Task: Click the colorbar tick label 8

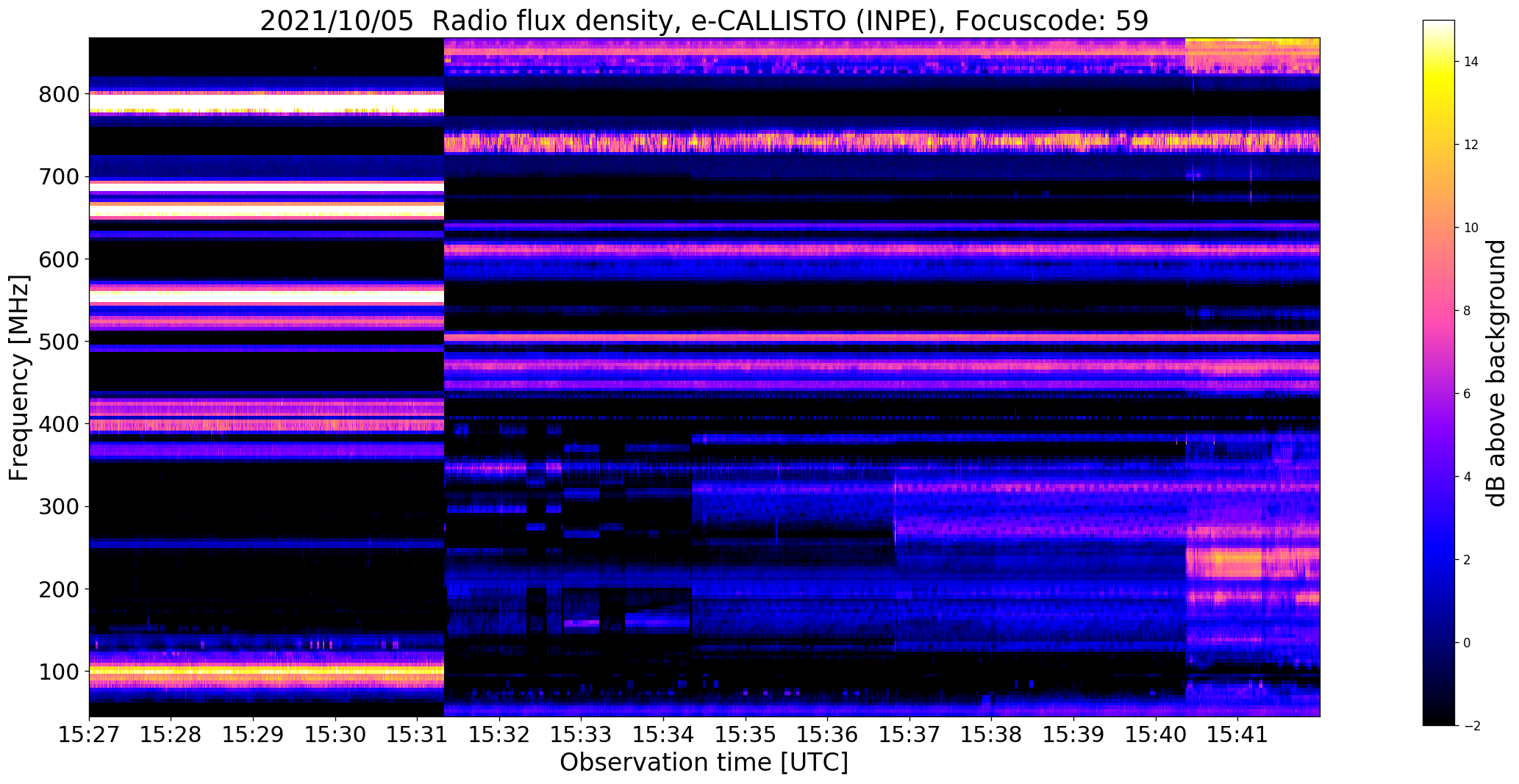Action: point(1467,311)
